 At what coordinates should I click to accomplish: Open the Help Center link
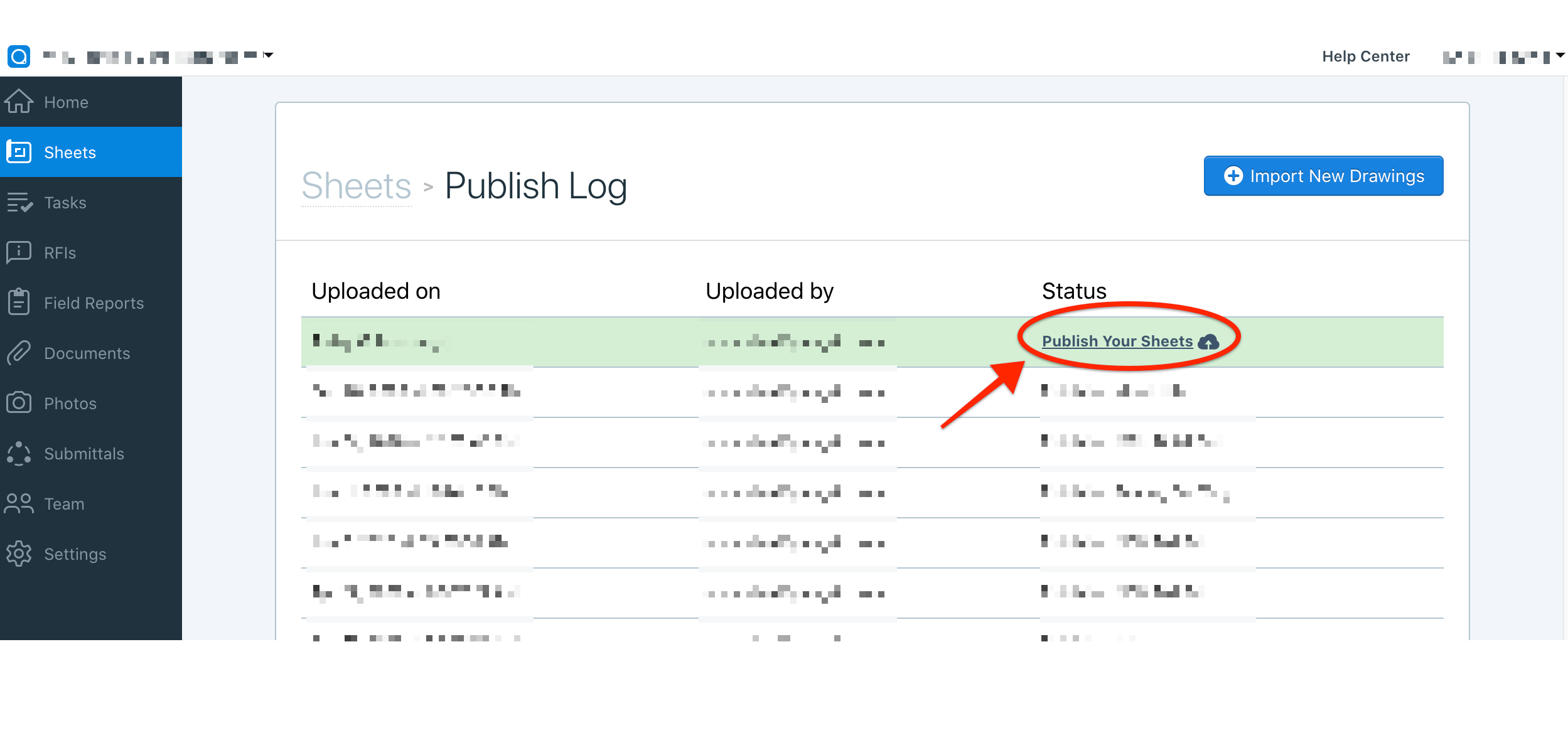(1366, 56)
